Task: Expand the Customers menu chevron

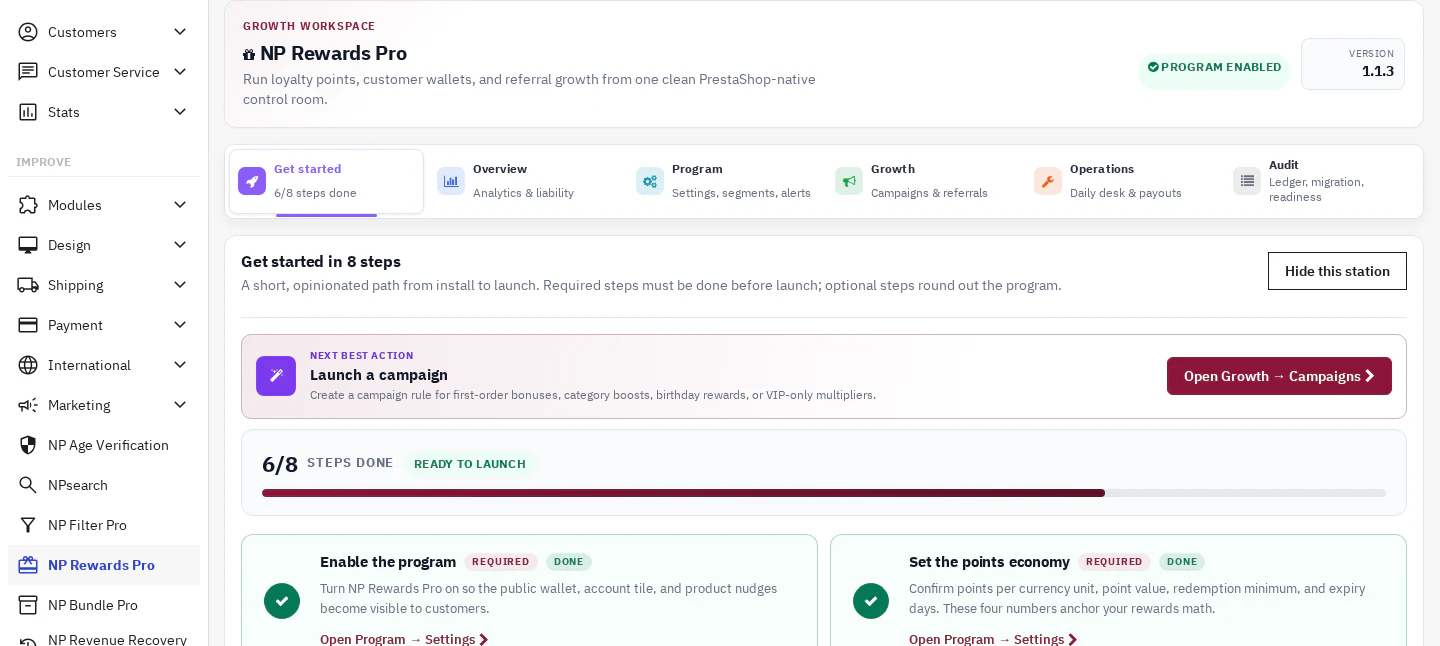Action: click(180, 32)
